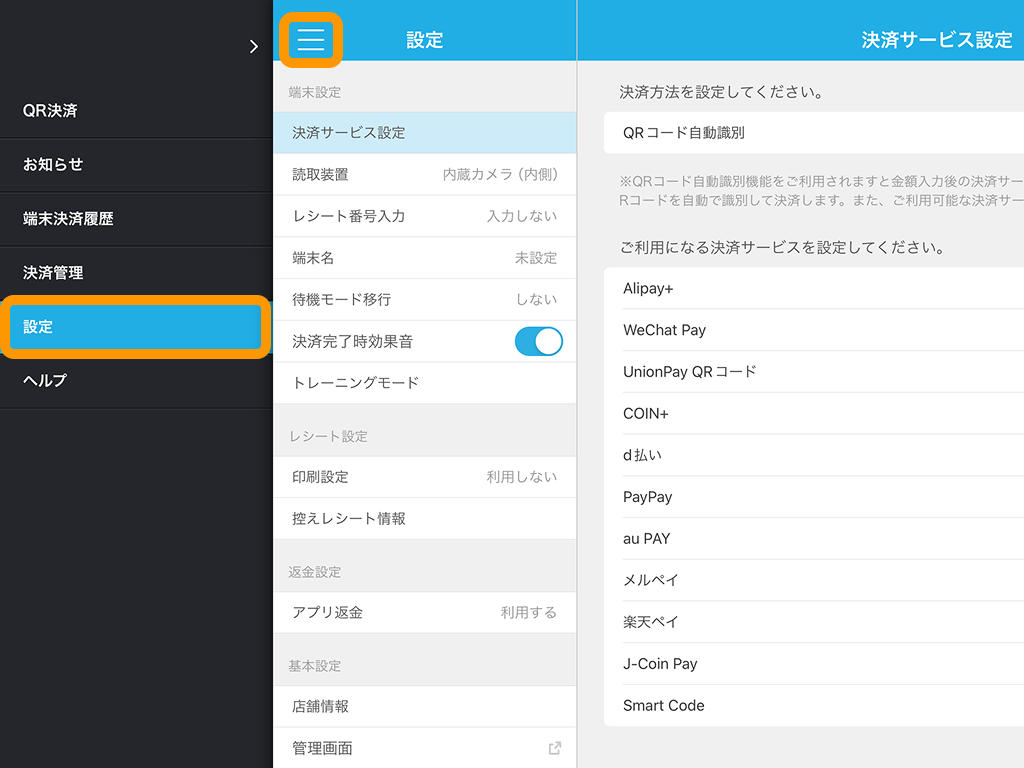Select PayPay payment service
This screenshot has height=768, width=1024.
(x=812, y=497)
